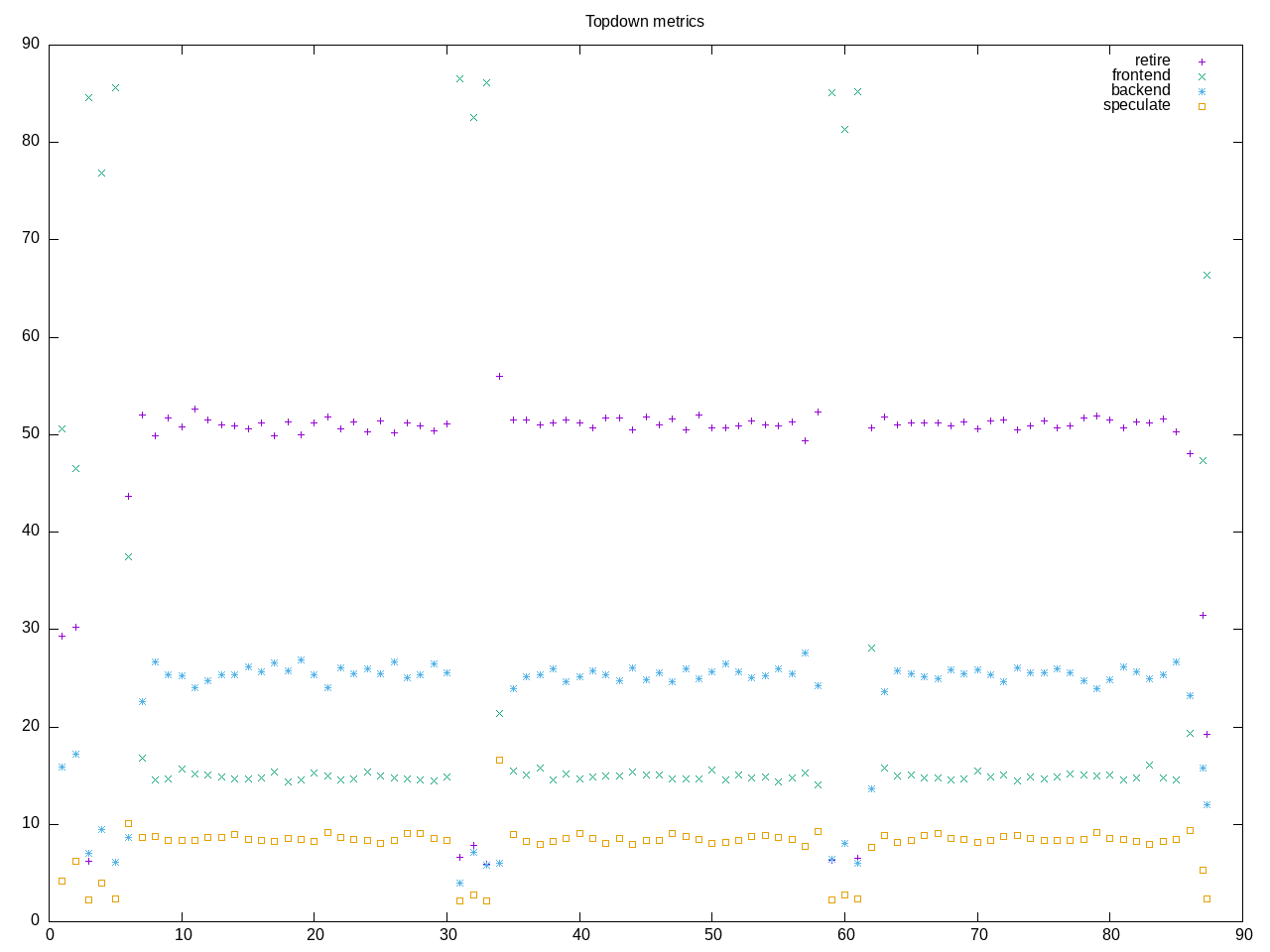Click the green cross marker beside frontend legend

pyautogui.click(x=1202, y=76)
